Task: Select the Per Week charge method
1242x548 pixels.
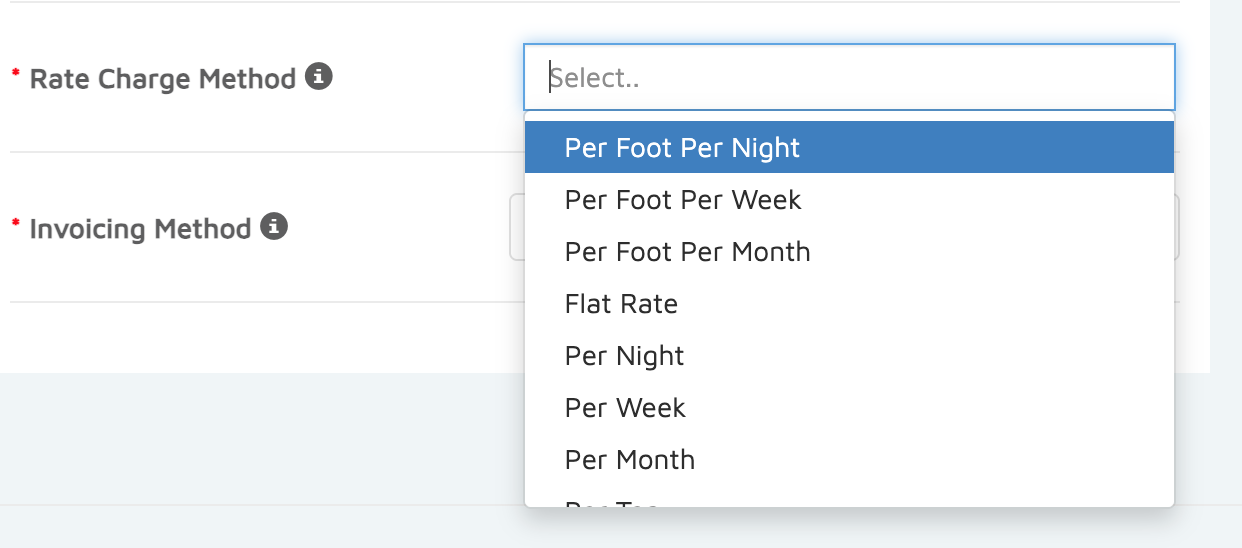Action: tap(625, 408)
